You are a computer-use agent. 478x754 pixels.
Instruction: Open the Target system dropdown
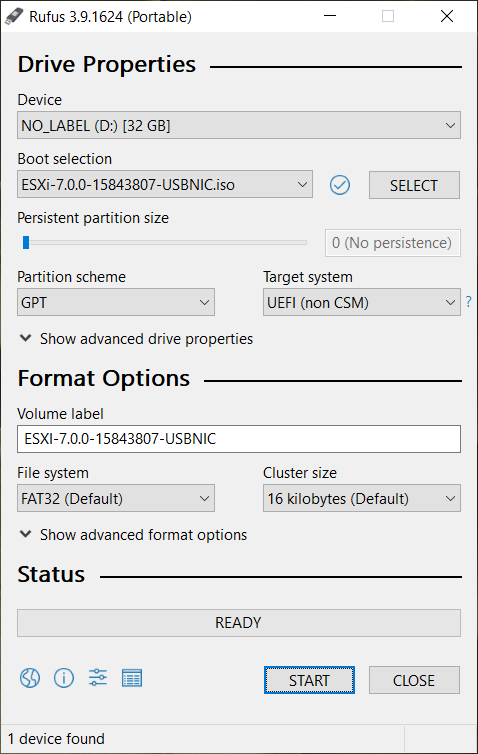(x=362, y=302)
